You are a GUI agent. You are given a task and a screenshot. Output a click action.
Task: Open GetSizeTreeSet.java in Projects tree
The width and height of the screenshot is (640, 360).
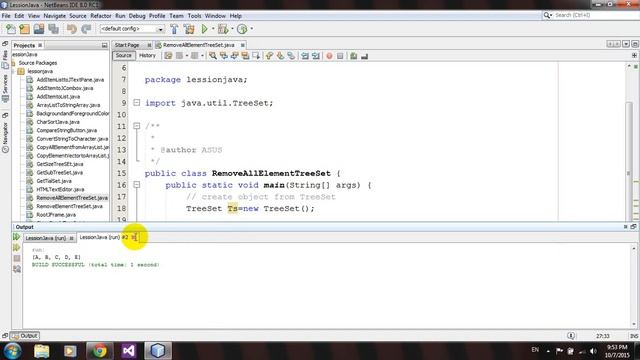60,164
